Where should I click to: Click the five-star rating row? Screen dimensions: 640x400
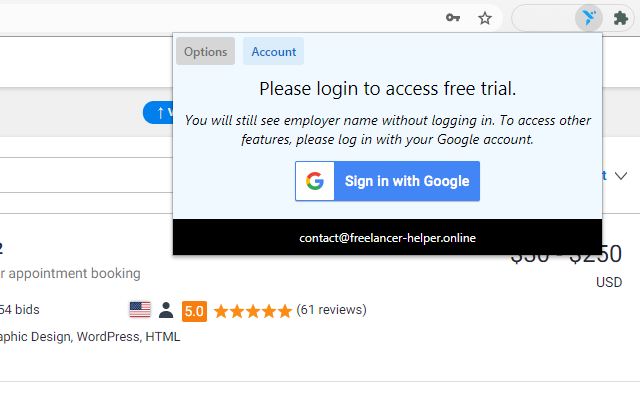tap(252, 310)
